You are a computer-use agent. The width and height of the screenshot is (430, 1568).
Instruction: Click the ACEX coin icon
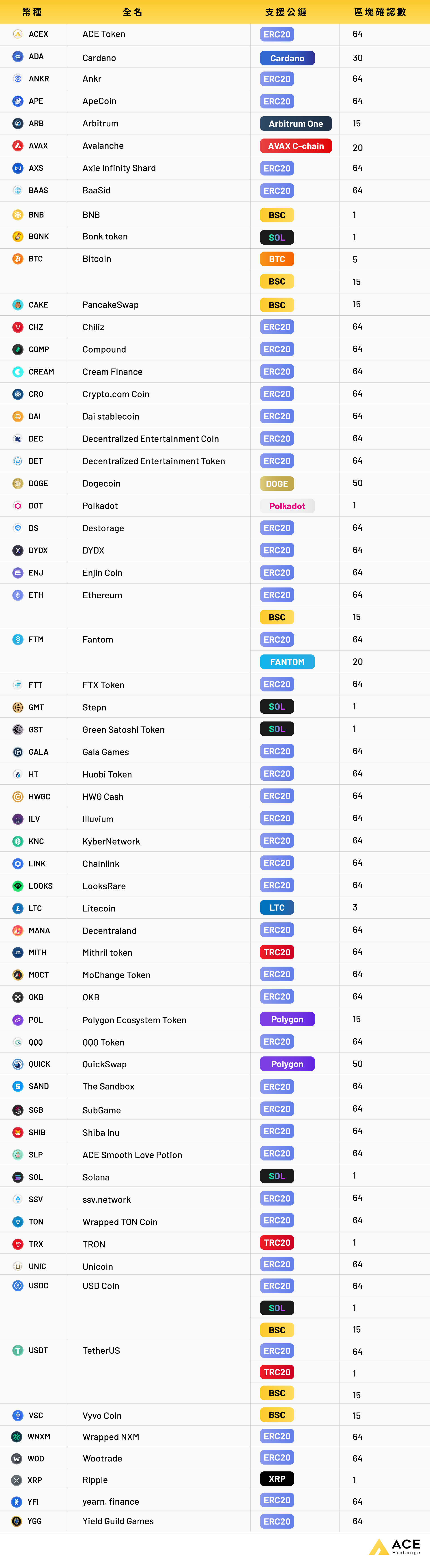pos(18,34)
